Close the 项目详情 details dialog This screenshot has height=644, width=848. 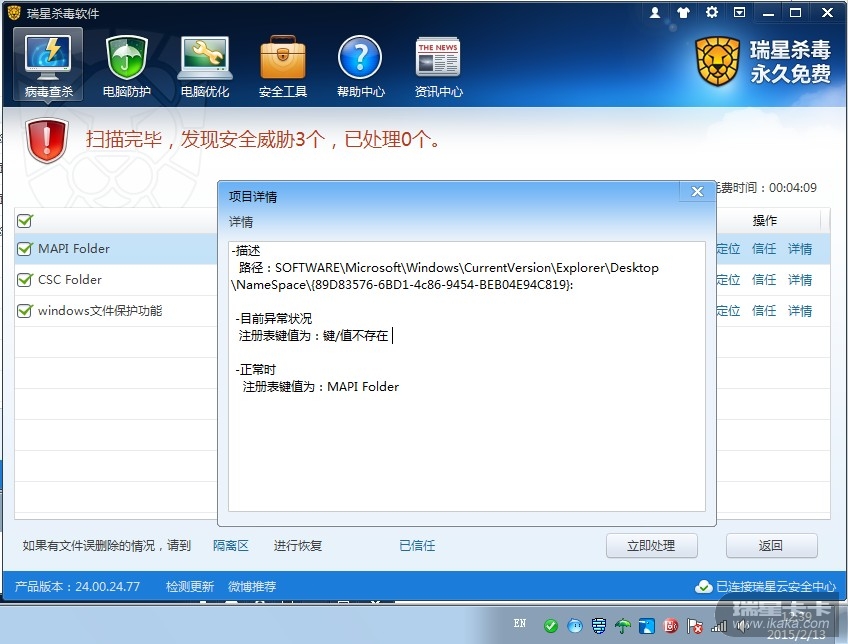697,191
